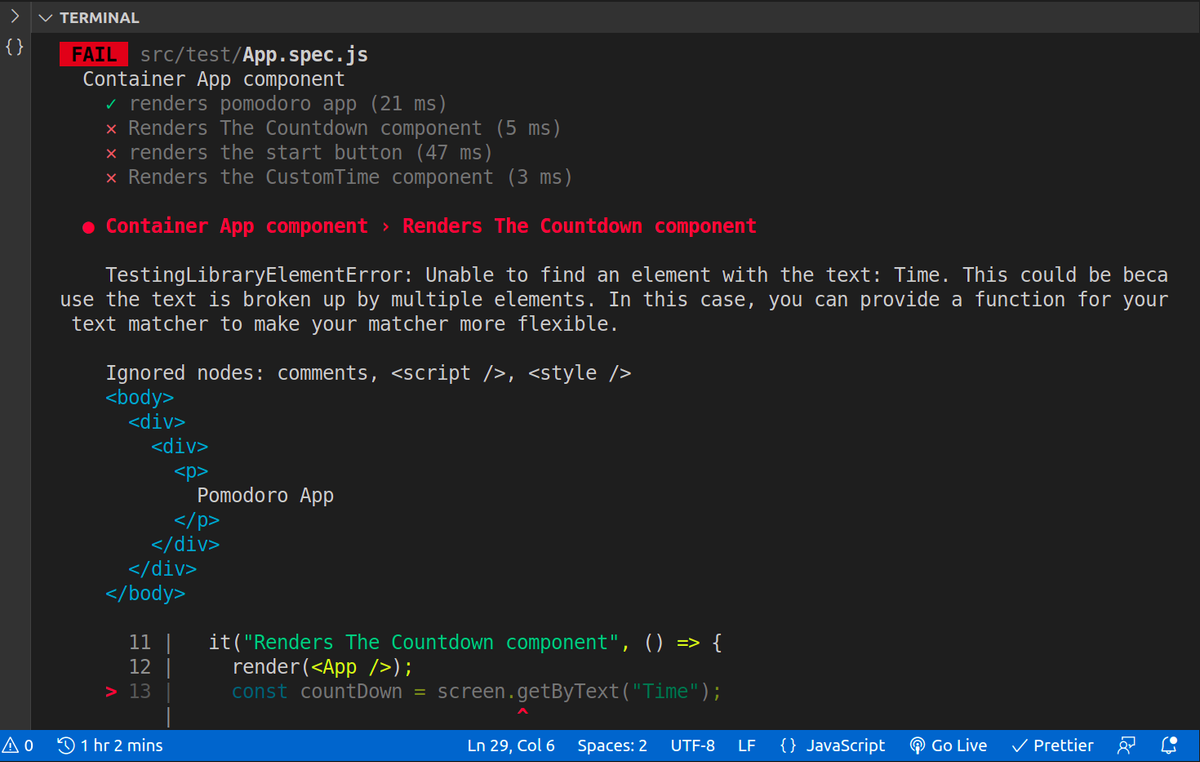Collapse the TERMINAL panel chevron

tap(45, 18)
